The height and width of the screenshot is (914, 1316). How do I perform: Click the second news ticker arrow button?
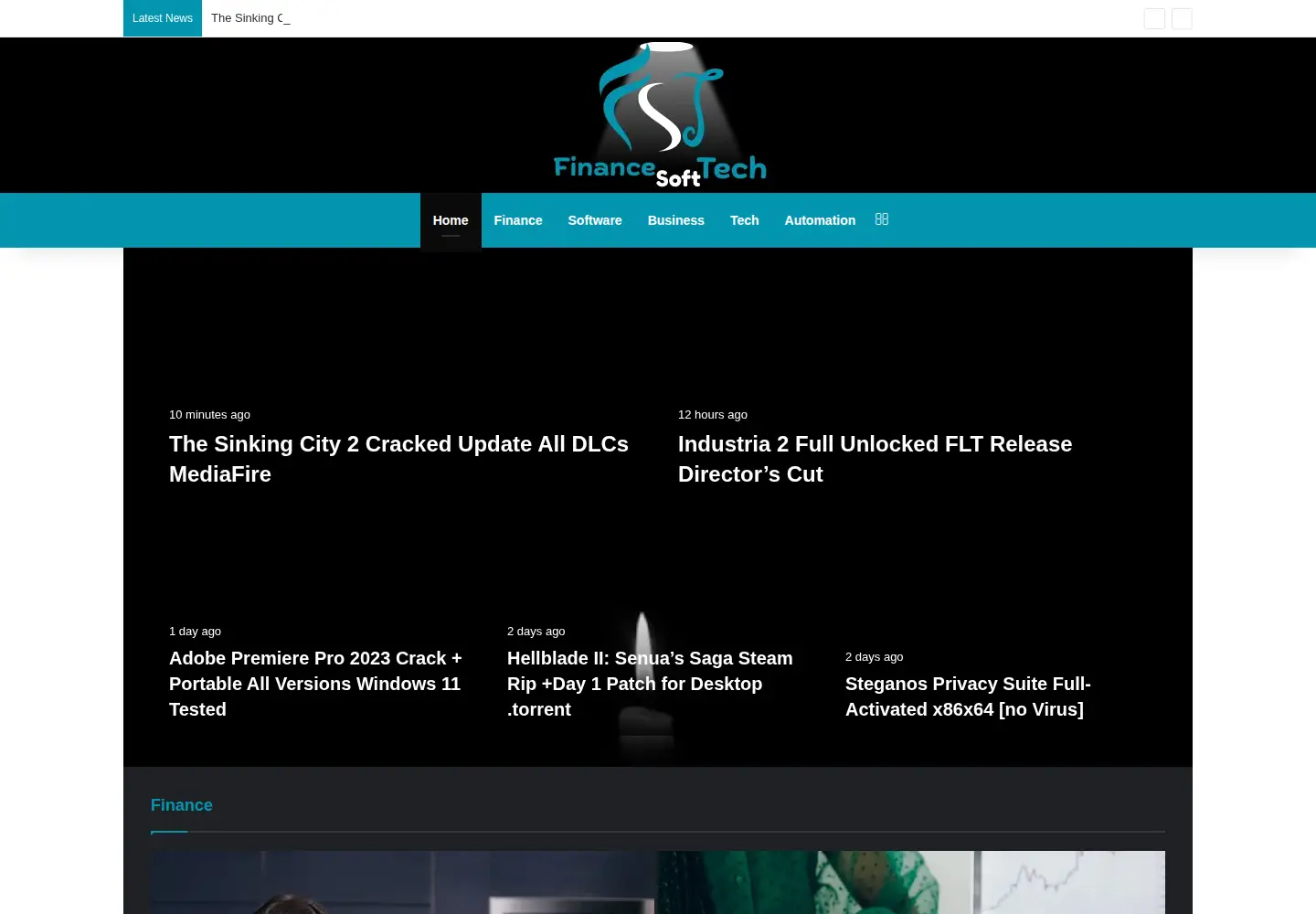[x=1182, y=18]
